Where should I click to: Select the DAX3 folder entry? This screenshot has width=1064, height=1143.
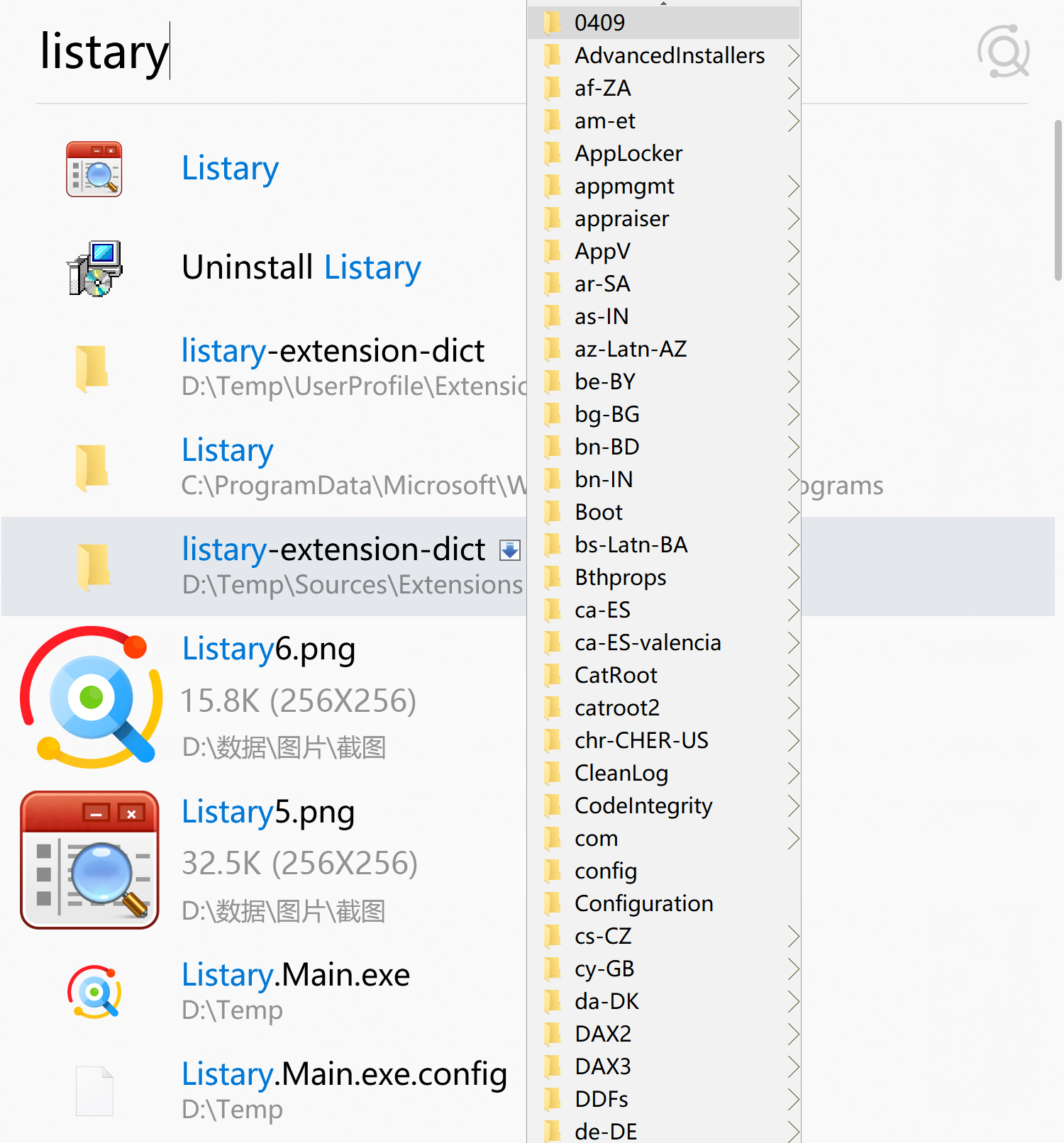click(664, 1066)
